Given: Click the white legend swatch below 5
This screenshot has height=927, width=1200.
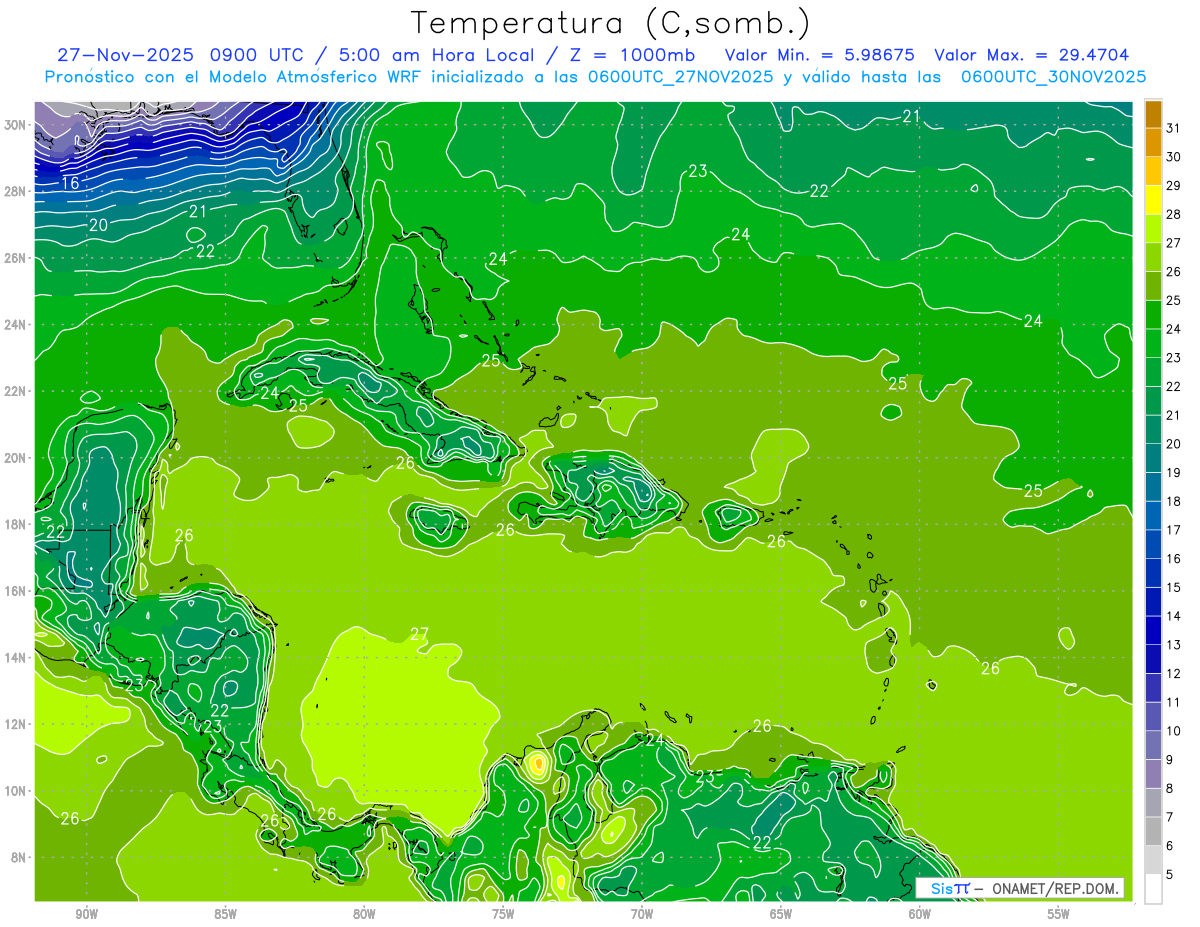Looking at the screenshot, I should pos(1153,889).
